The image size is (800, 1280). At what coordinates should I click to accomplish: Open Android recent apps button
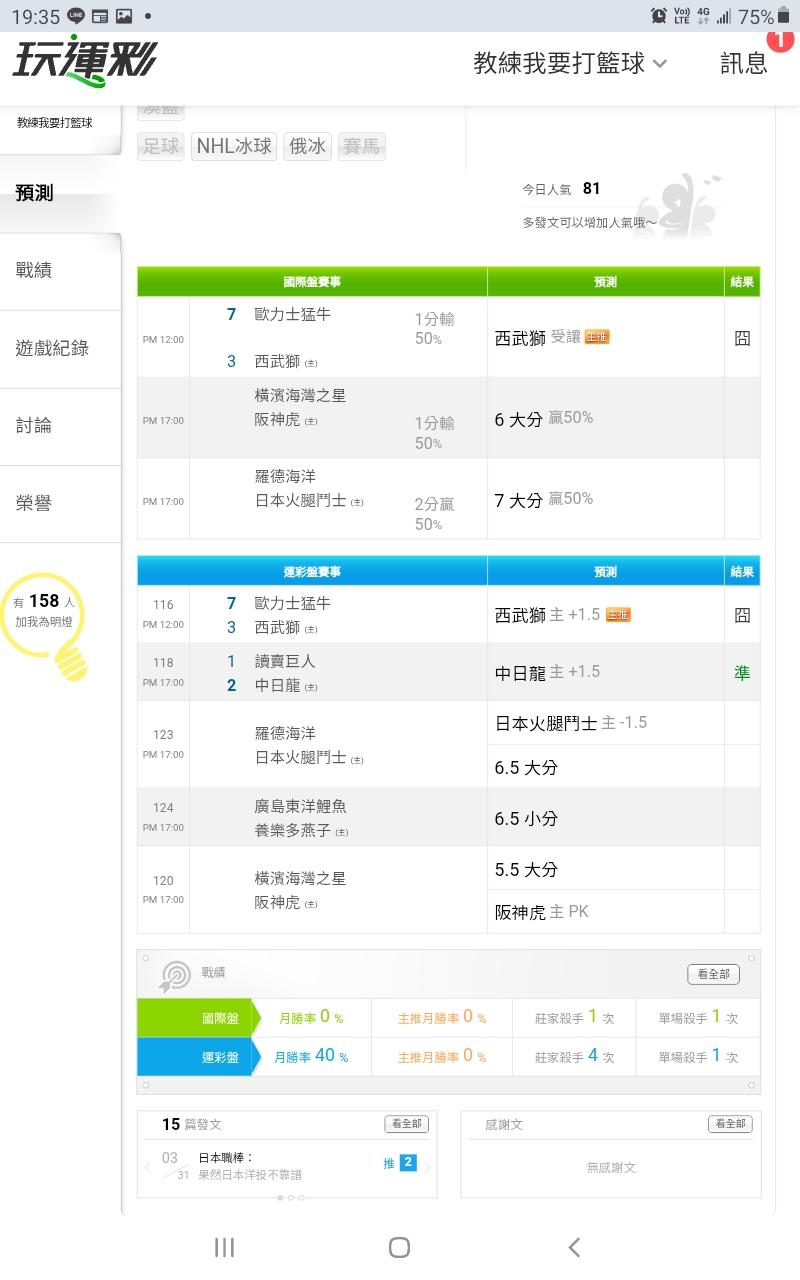tap(224, 1247)
